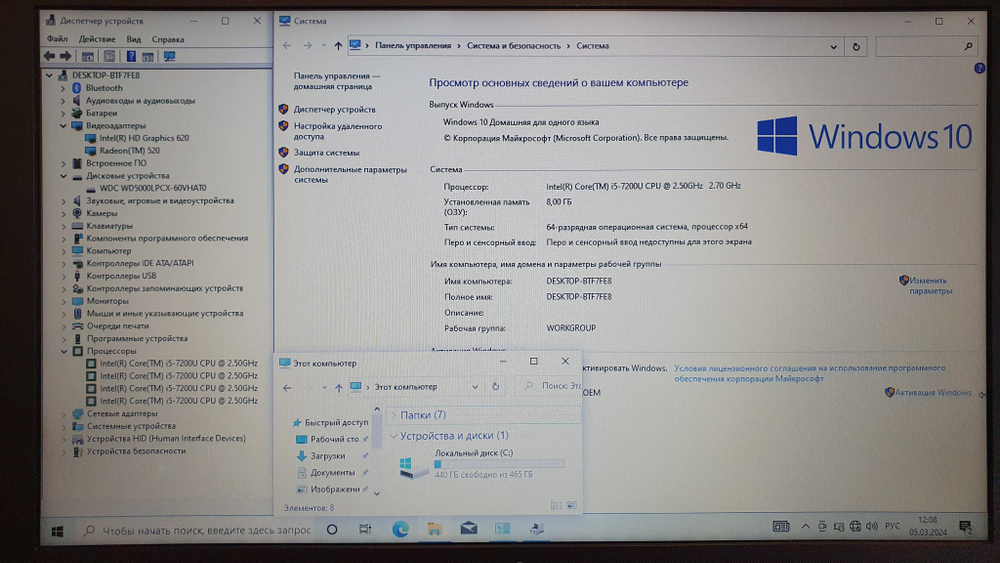
Task: Select Быстрый доступ in Этот компьютер sidebar
Action: [336, 422]
